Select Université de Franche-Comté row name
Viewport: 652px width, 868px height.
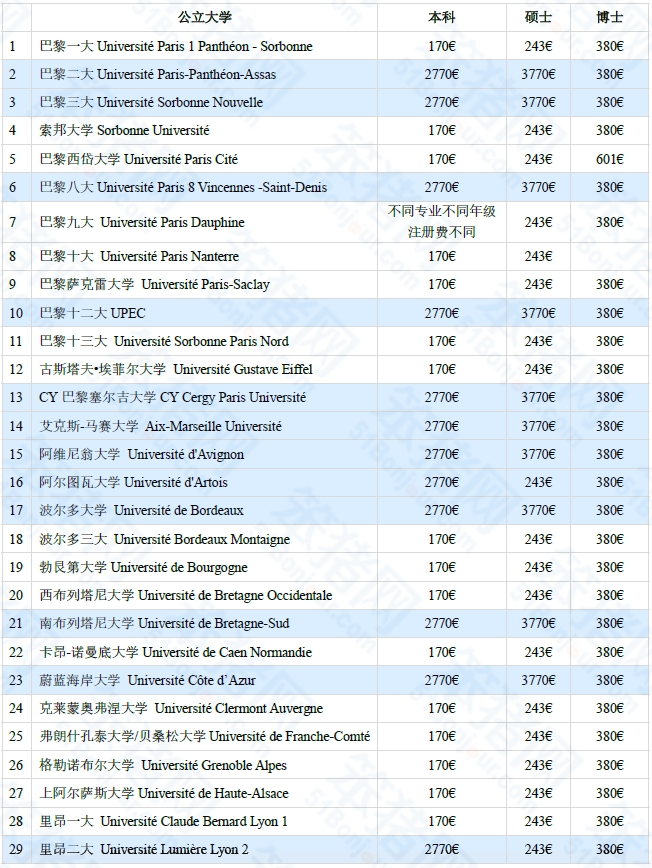click(x=205, y=736)
